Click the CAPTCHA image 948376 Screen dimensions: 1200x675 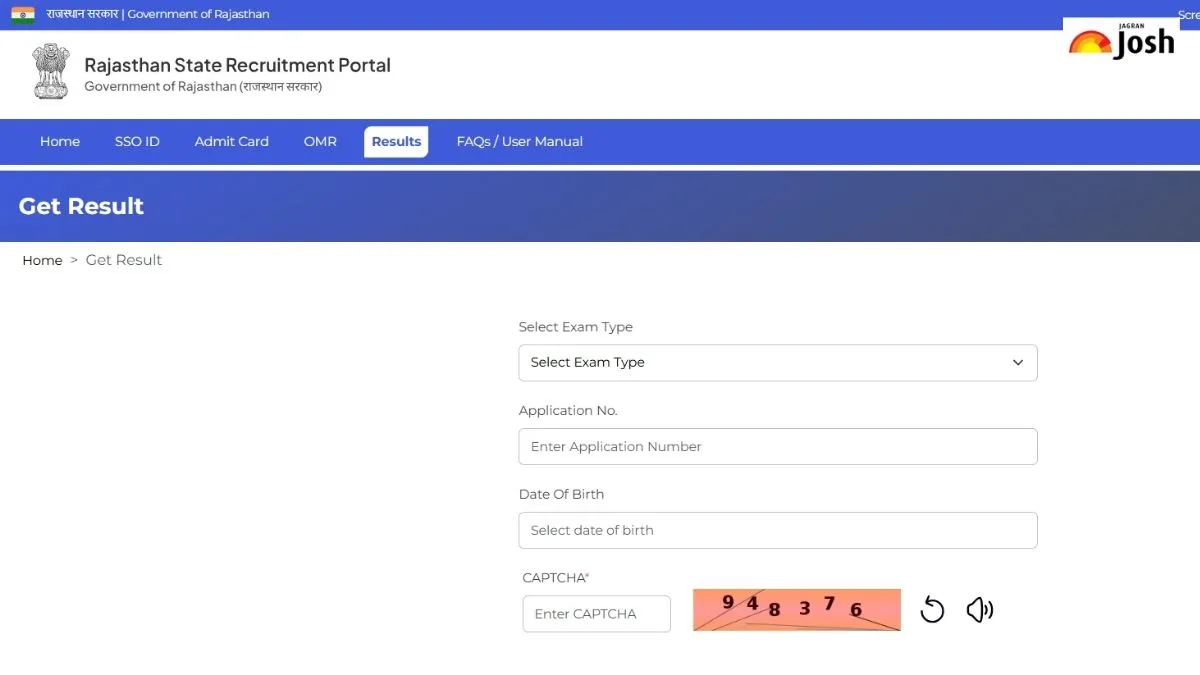(797, 610)
